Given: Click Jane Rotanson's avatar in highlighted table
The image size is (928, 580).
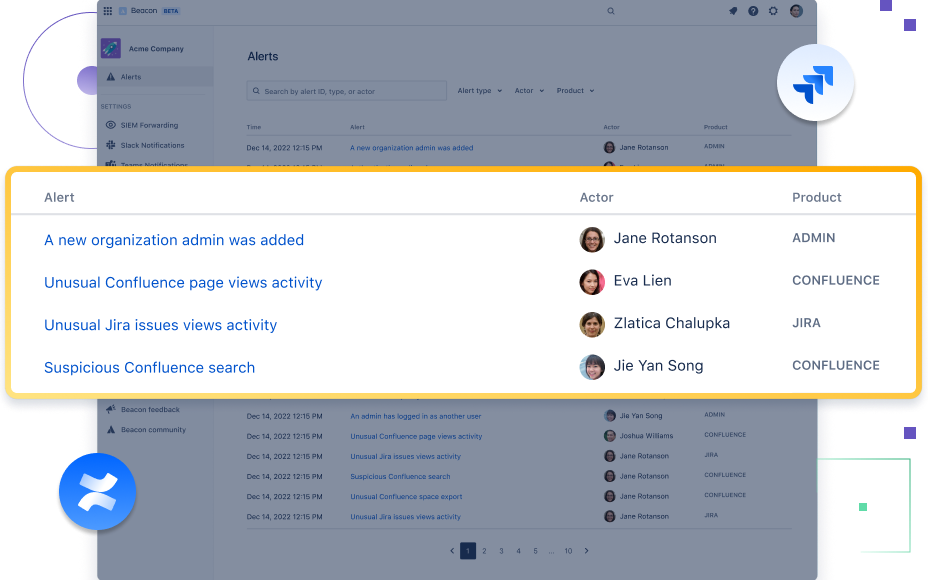Looking at the screenshot, I should [x=592, y=240].
